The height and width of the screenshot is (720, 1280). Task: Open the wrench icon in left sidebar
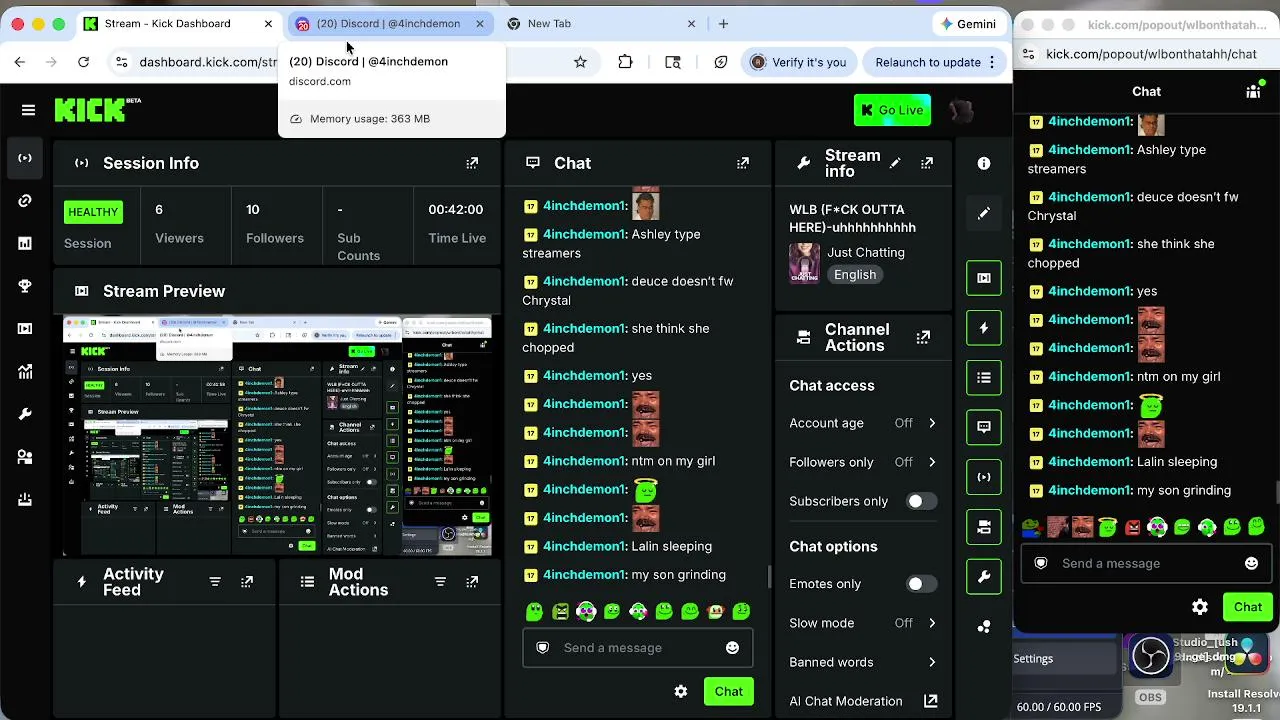pyautogui.click(x=25, y=414)
